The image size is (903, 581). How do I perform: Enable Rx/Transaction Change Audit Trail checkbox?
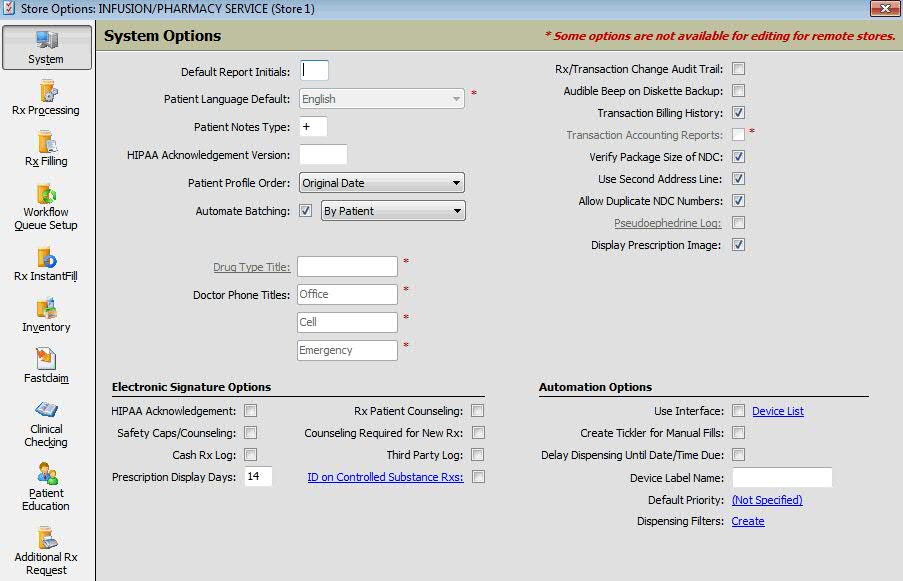pos(739,69)
